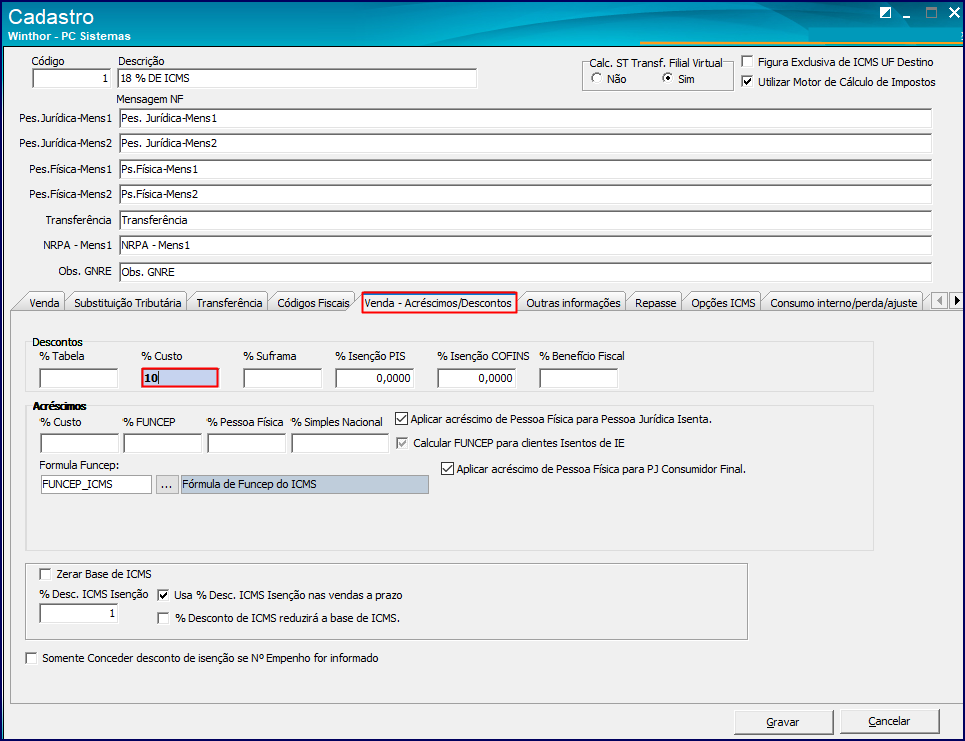Switch to the Transferência tab

(229, 303)
